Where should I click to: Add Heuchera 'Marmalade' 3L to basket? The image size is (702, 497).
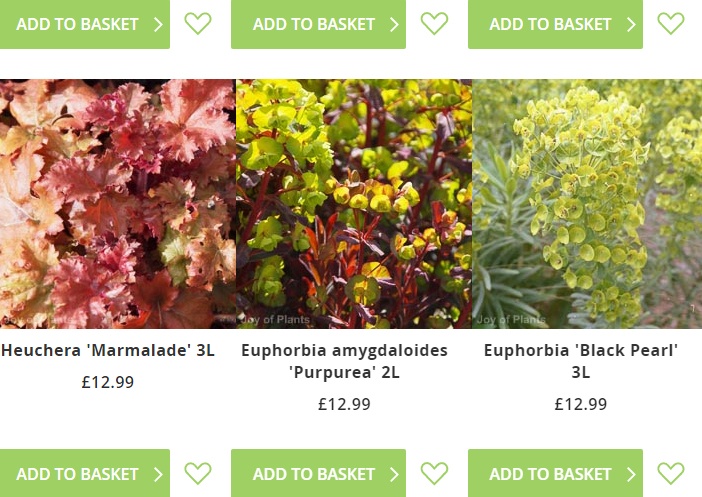[85, 473]
